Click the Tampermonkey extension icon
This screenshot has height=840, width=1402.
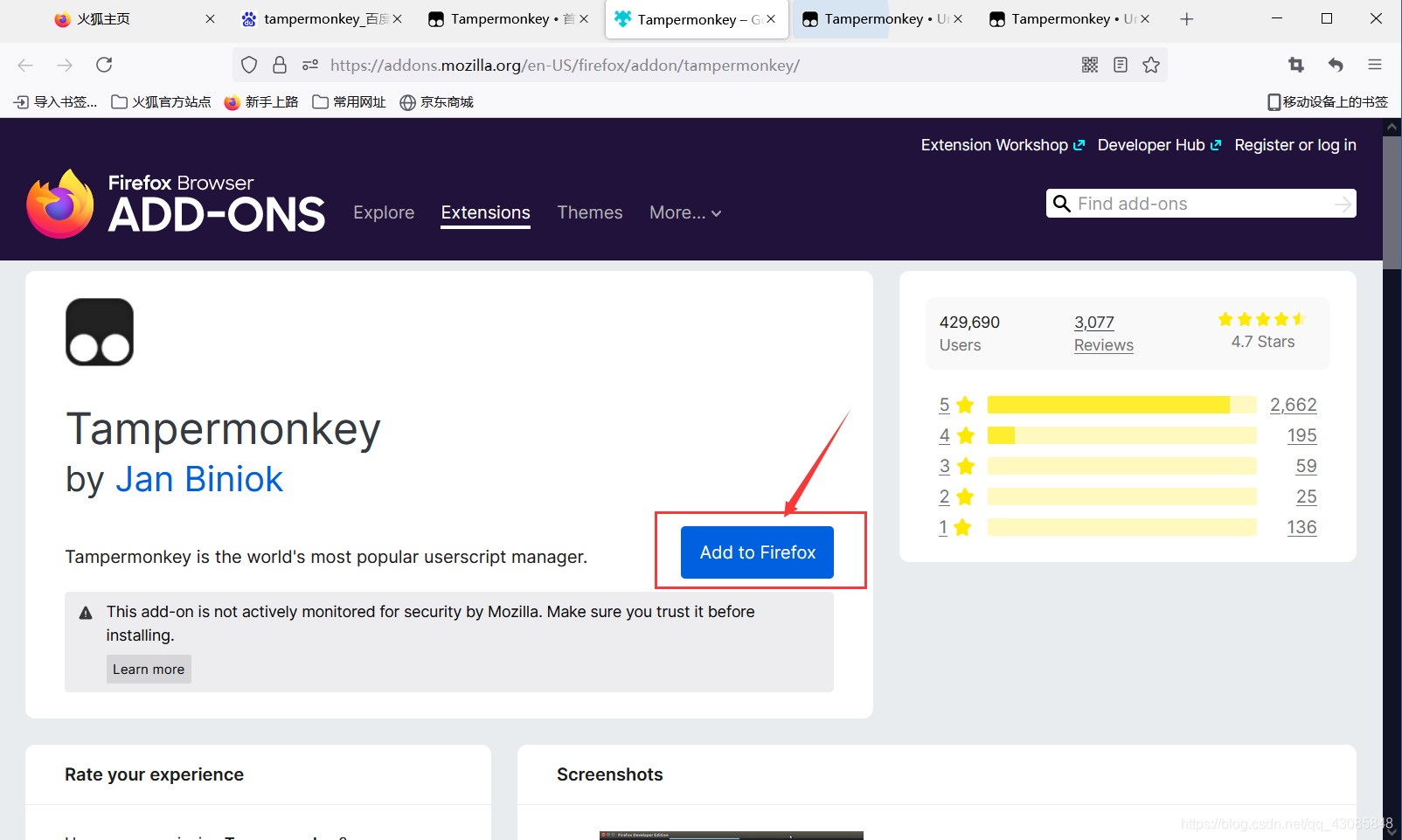(x=100, y=332)
